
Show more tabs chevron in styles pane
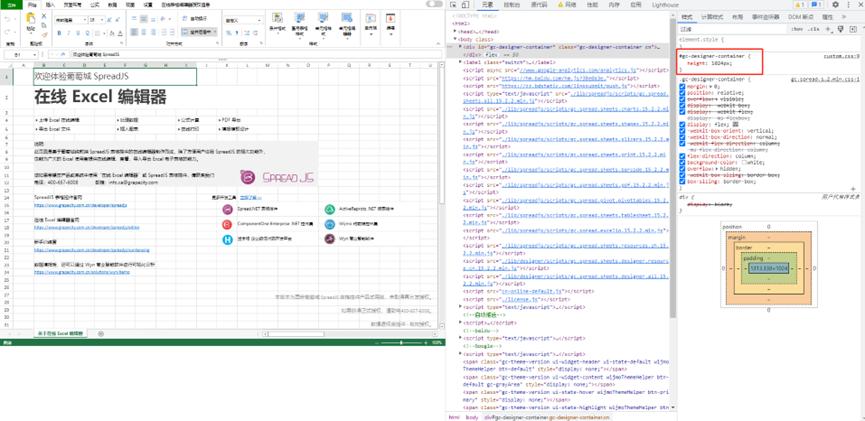pos(844,17)
